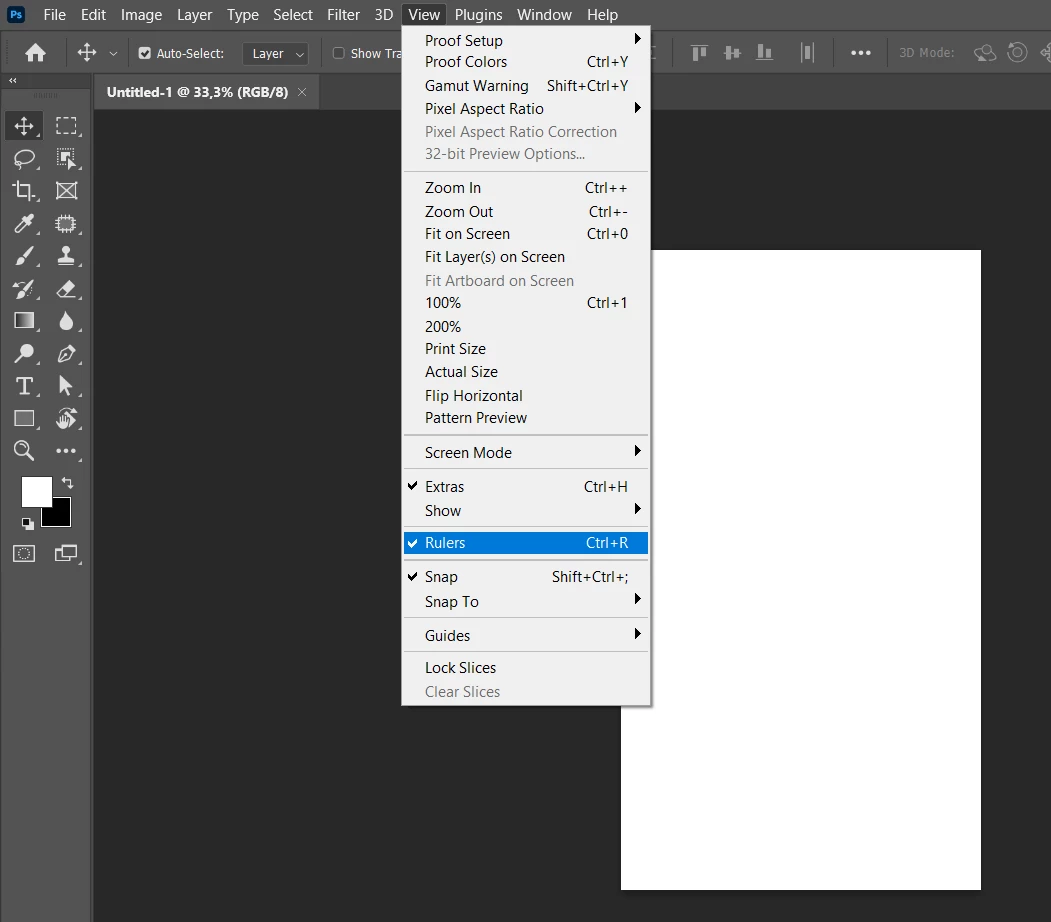Expand the Screen Mode submenu
Image resolution: width=1051 pixels, height=922 pixels.
pyautogui.click(x=526, y=453)
